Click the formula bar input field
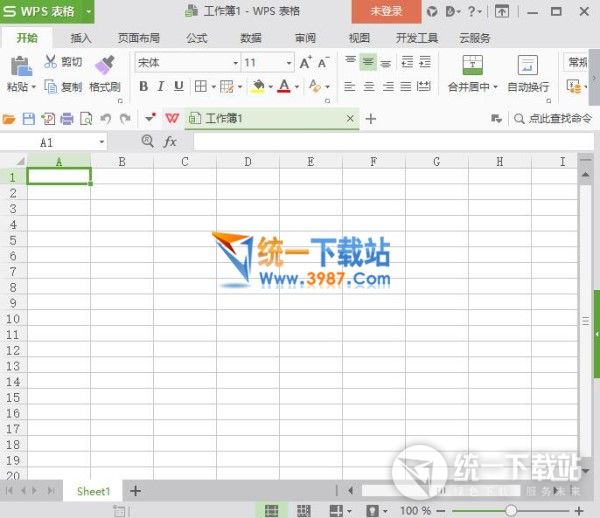Viewport: 600px width, 518px height. tap(393, 142)
